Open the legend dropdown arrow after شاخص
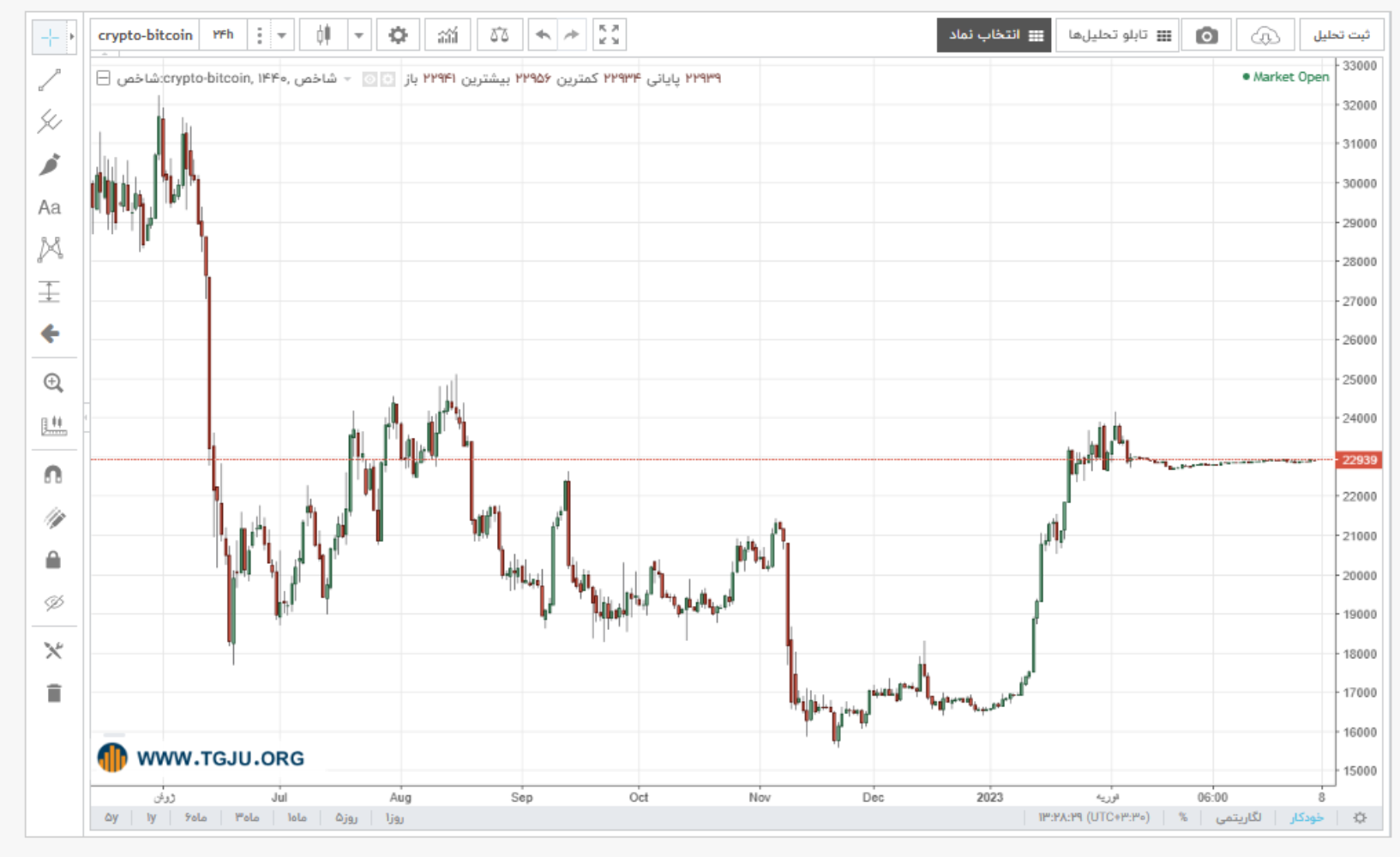Screen dimensions: 1400x857 coord(347,79)
